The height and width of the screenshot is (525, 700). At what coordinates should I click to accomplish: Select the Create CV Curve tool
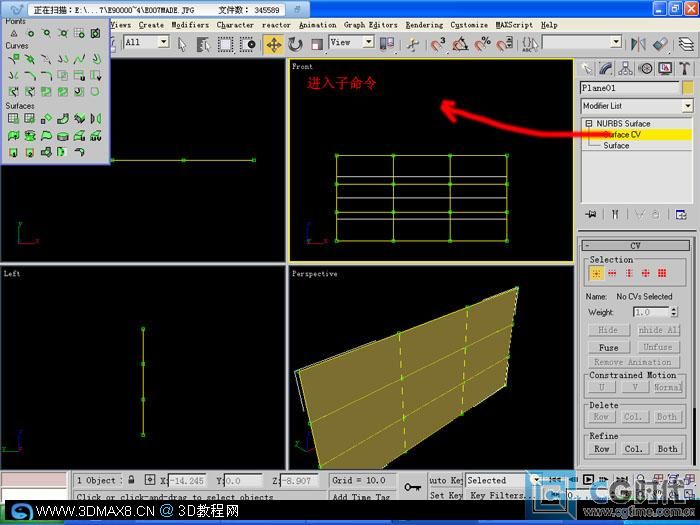(x=14, y=58)
